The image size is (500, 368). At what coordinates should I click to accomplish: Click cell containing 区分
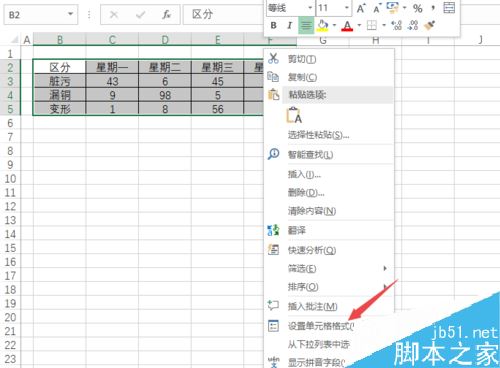pos(60,67)
